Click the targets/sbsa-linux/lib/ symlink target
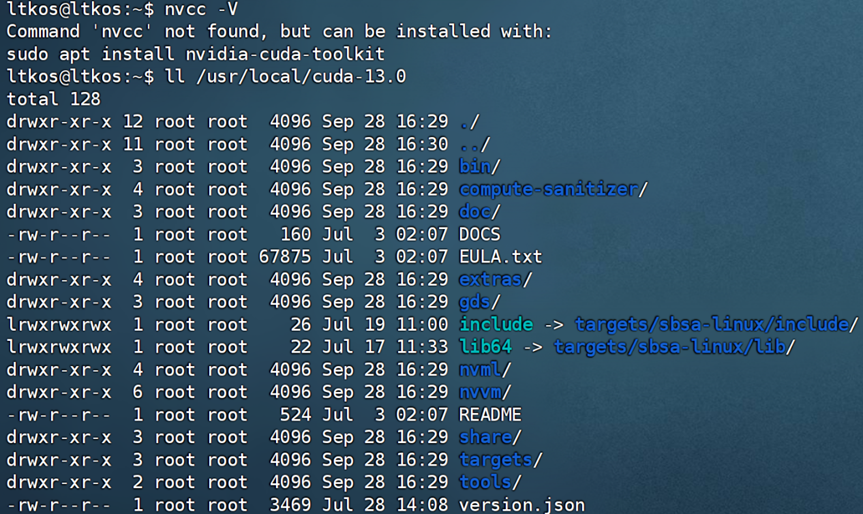The image size is (863, 514). tap(670, 347)
